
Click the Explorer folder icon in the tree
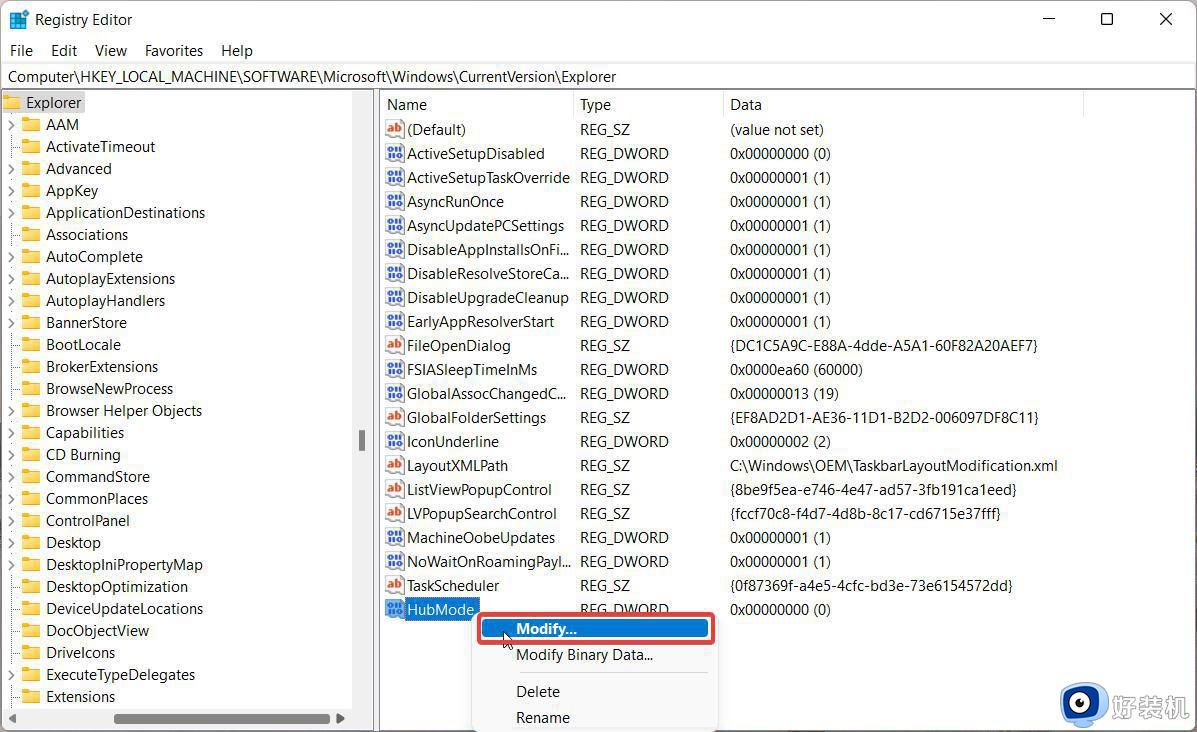[x=13, y=102]
